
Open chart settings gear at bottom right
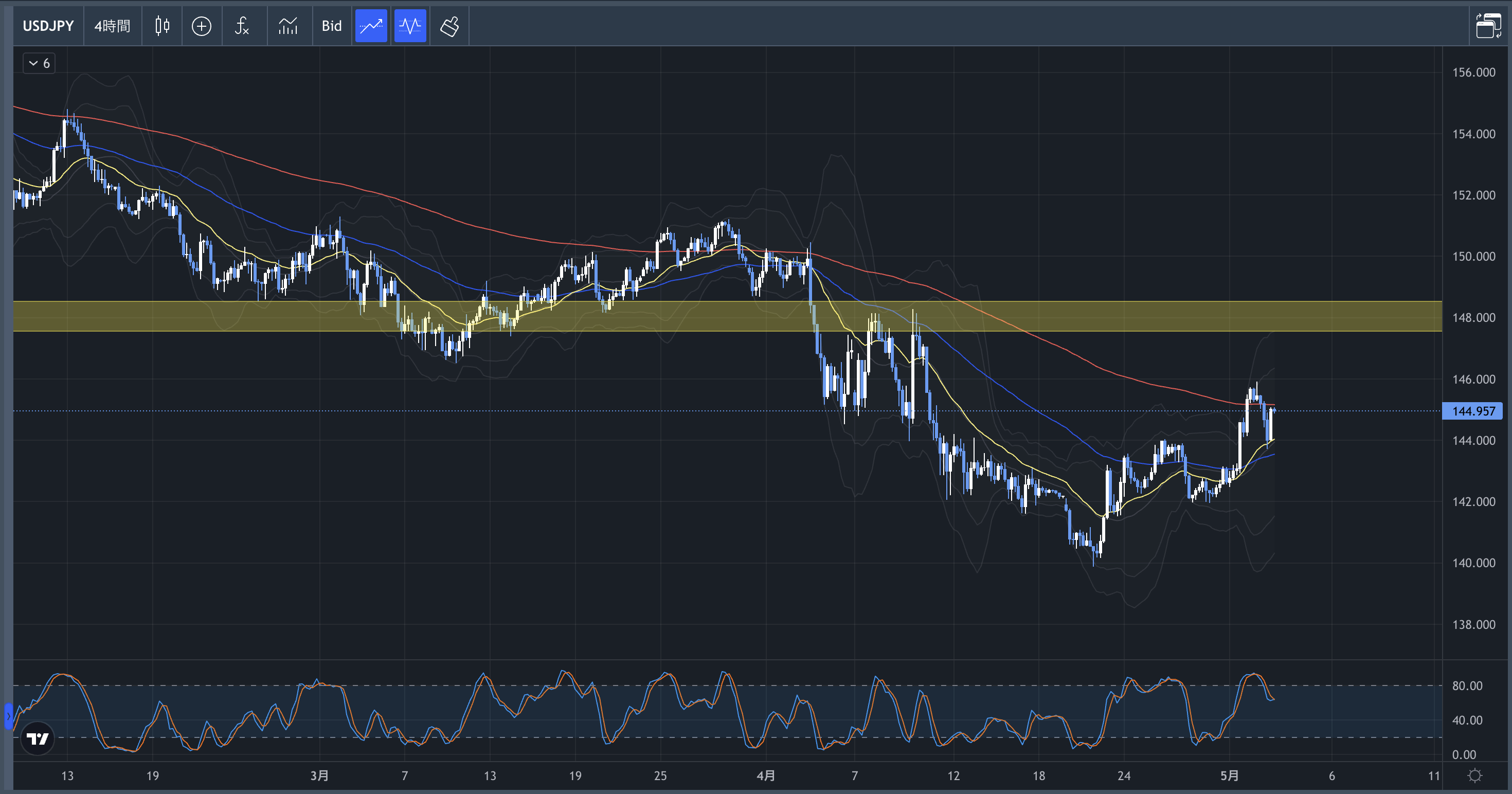[1475, 776]
